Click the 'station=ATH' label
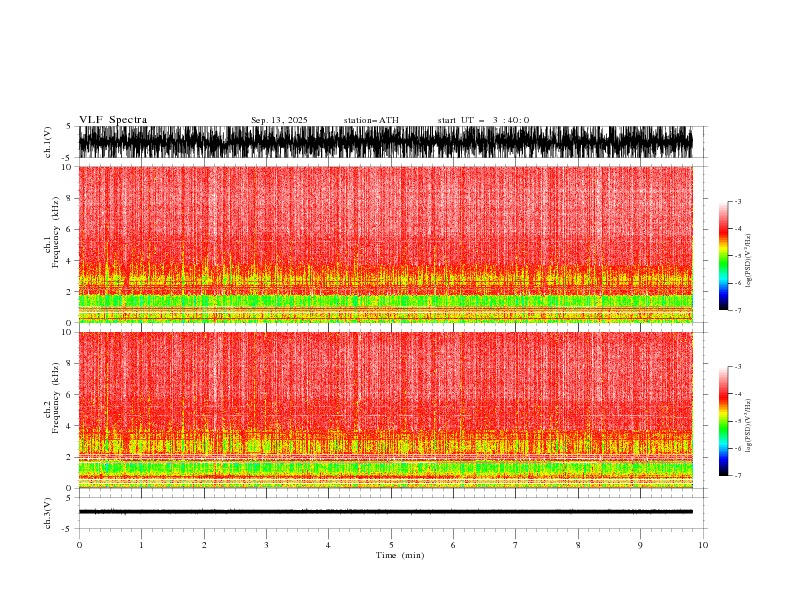The height and width of the screenshot is (612, 792). pos(371,120)
